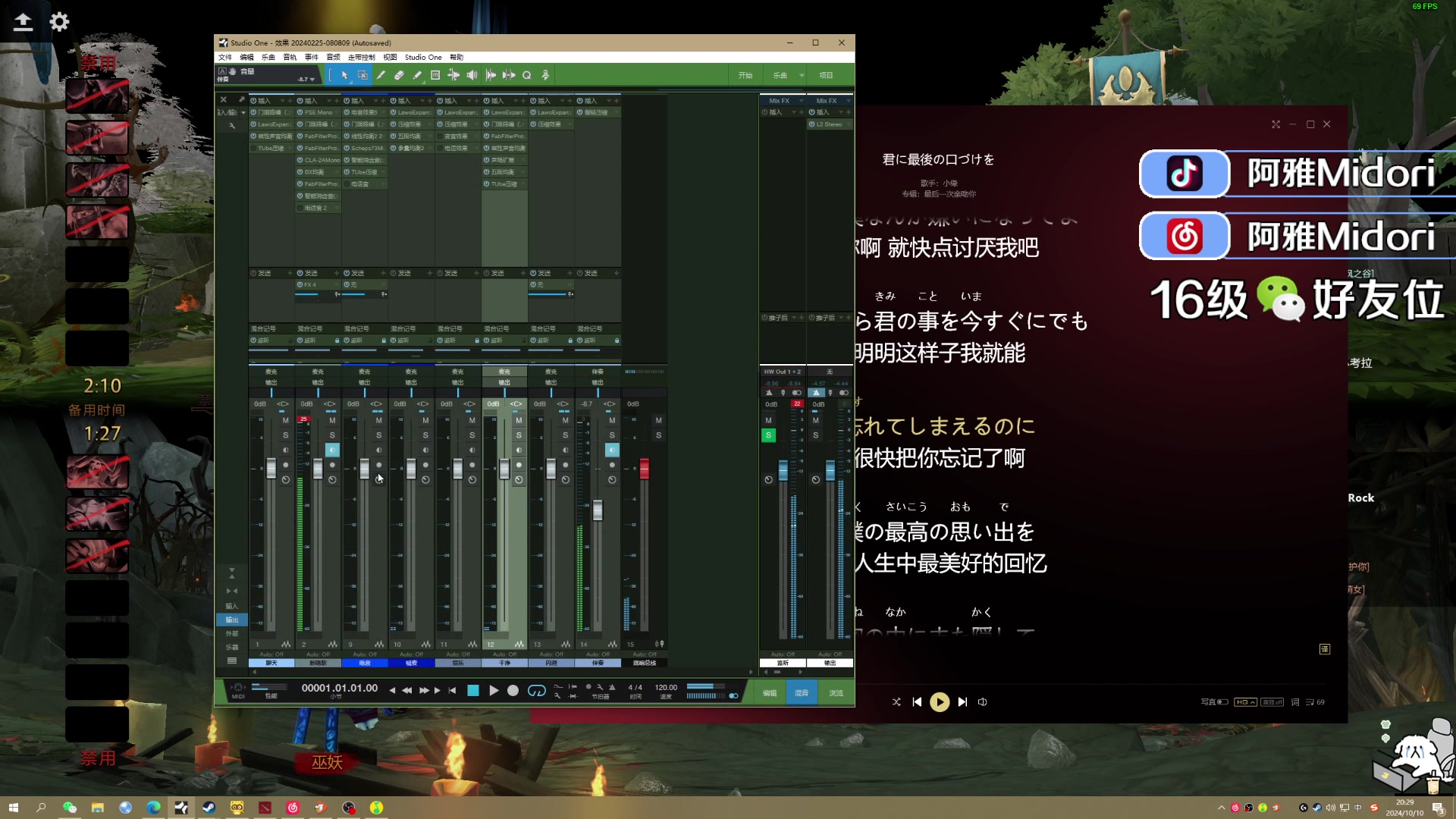Select the Mute tool in toolbar
The image size is (1456, 819).
coord(435,75)
